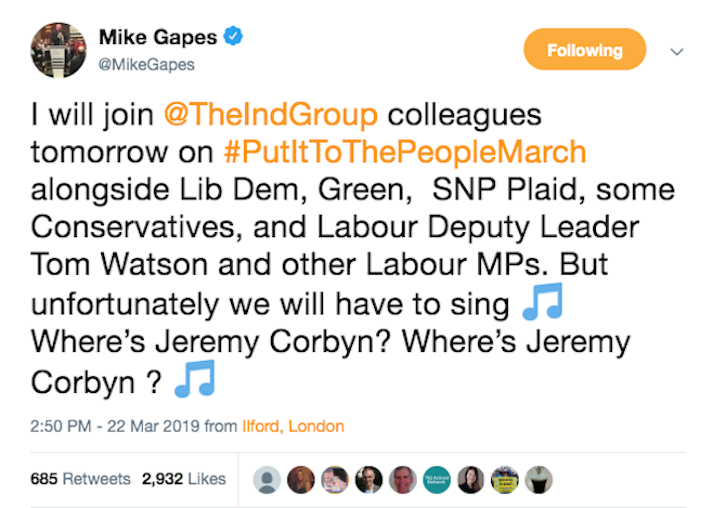View the 685 Retweets list
This screenshot has height=508, width=725.
[80, 479]
